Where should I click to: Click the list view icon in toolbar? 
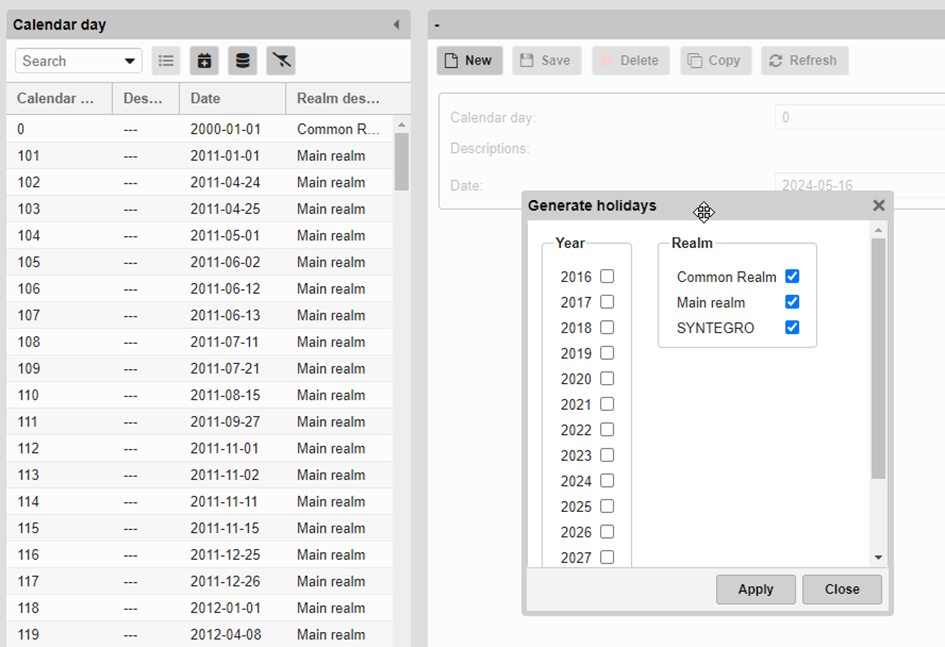pos(166,61)
